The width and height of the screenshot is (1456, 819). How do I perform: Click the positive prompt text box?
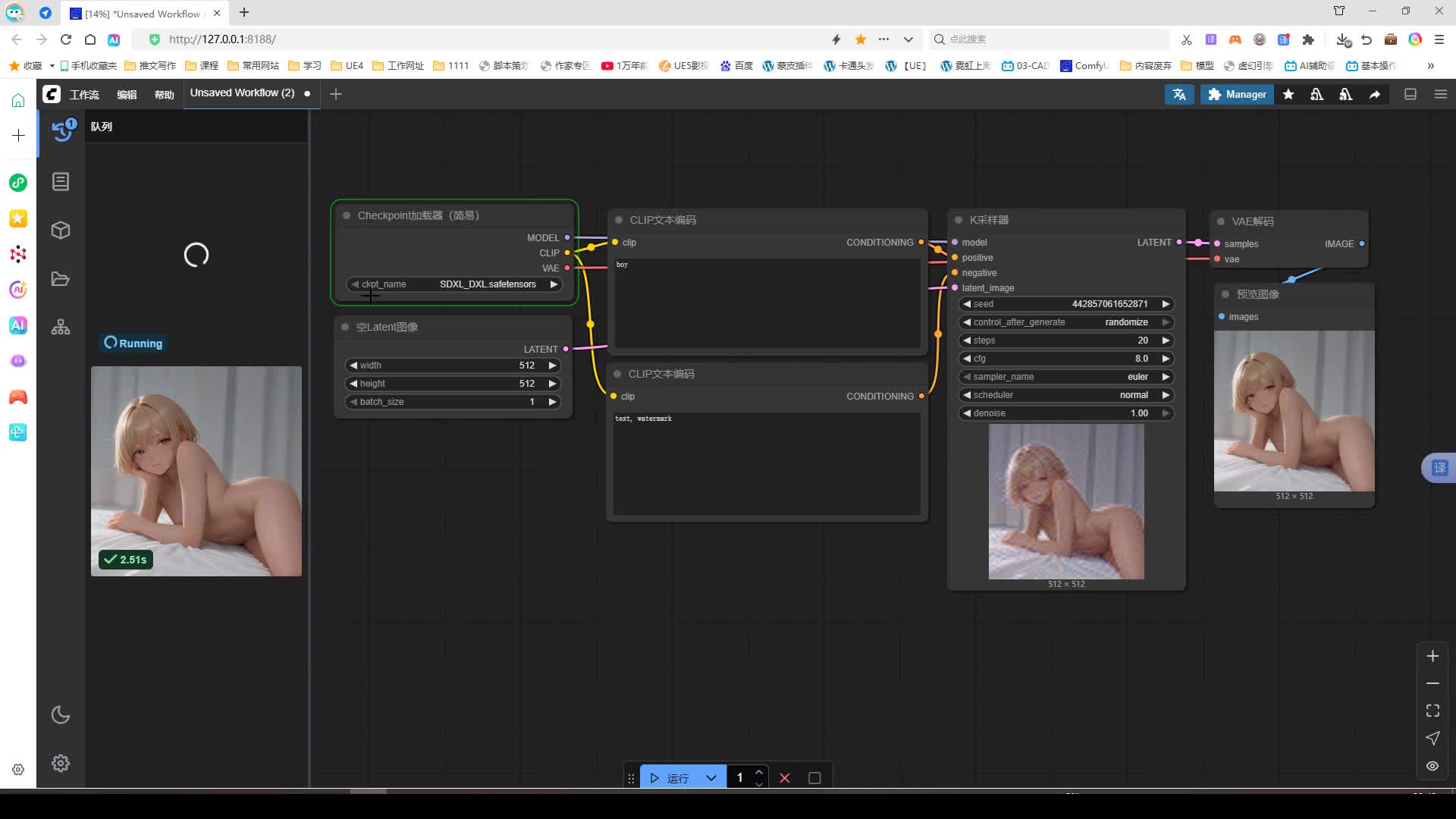pos(766,303)
